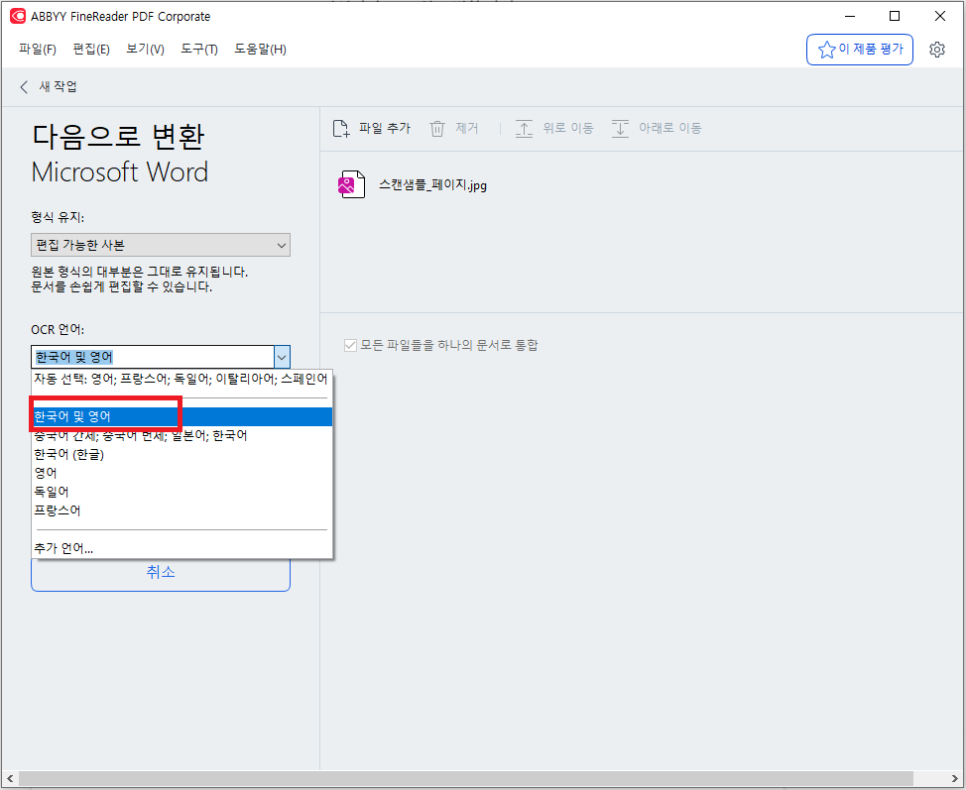
Task: Select 프랑스어 language option
Action: pyautogui.click(x=181, y=510)
